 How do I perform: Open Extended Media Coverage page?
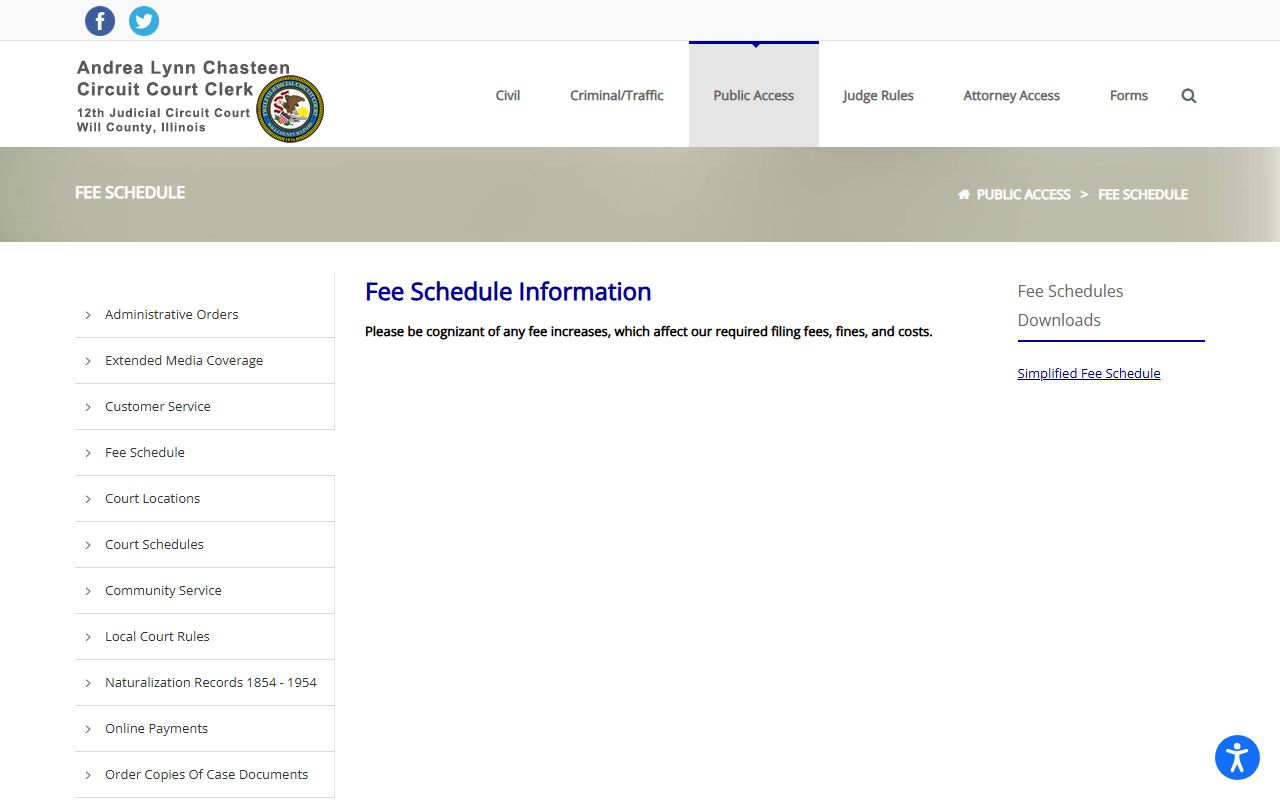point(184,360)
